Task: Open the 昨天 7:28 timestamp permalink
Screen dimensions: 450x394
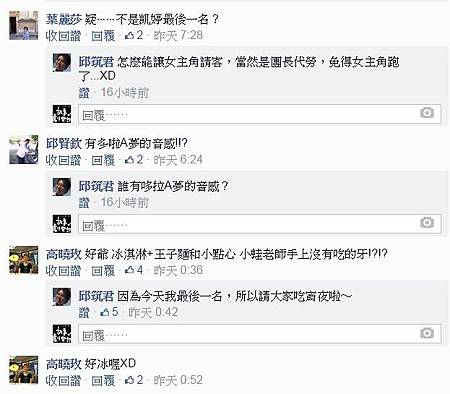Action: pos(178,35)
